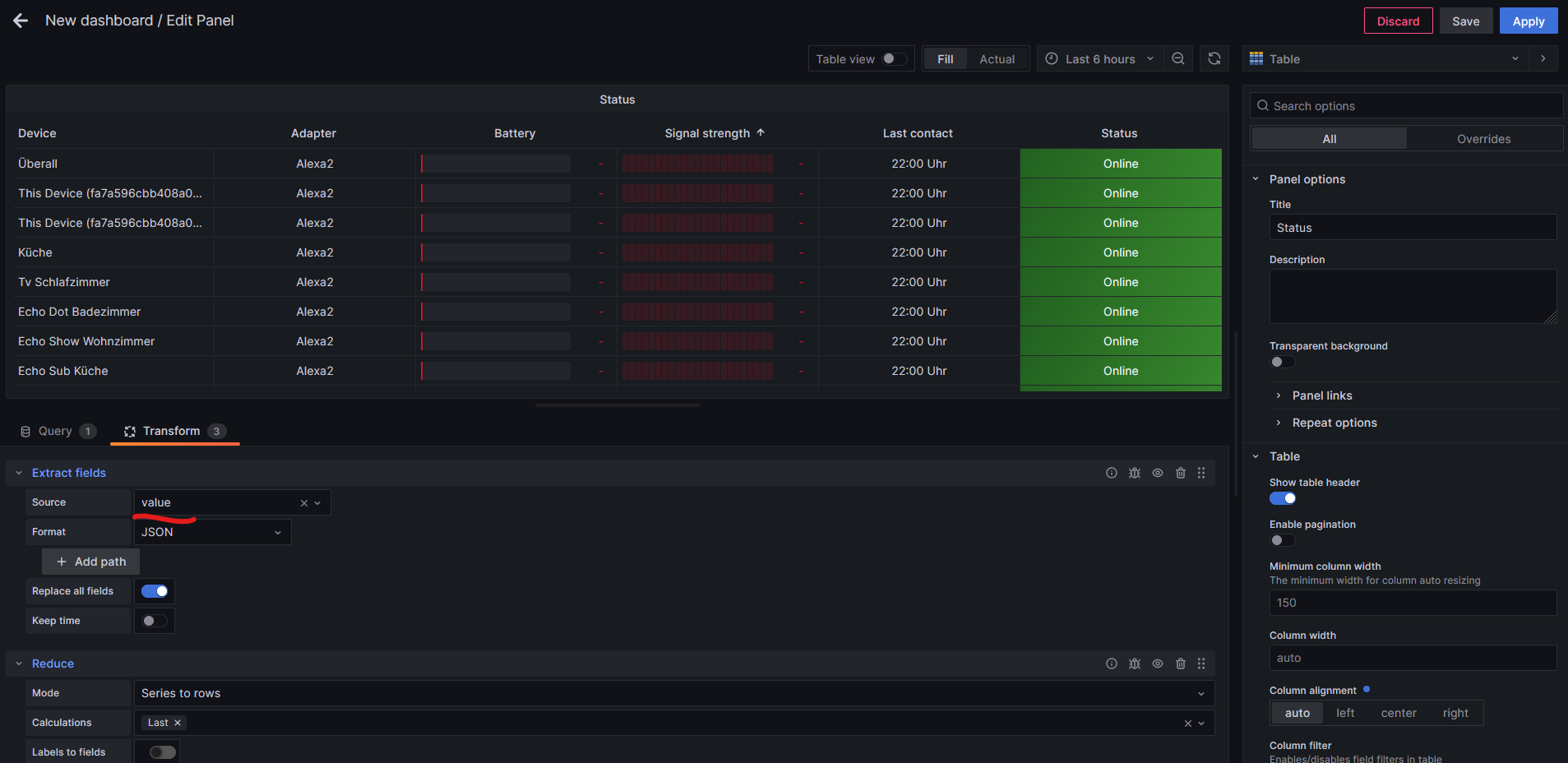The height and width of the screenshot is (763, 1568).
Task: Select the Transform tab
Action: point(174,431)
